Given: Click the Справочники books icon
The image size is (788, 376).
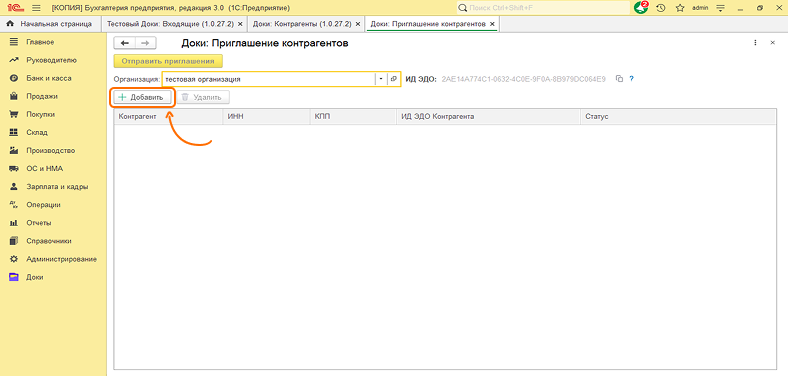Looking at the screenshot, I should [14, 241].
